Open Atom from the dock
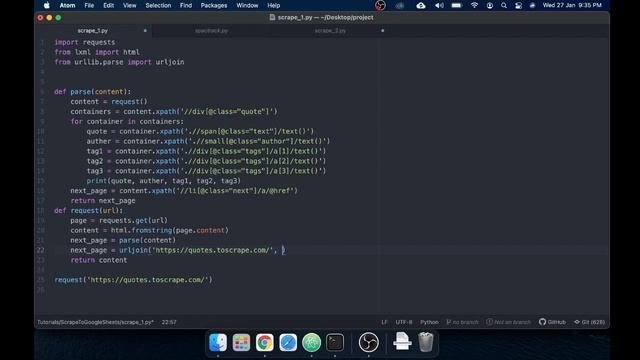 point(311,342)
